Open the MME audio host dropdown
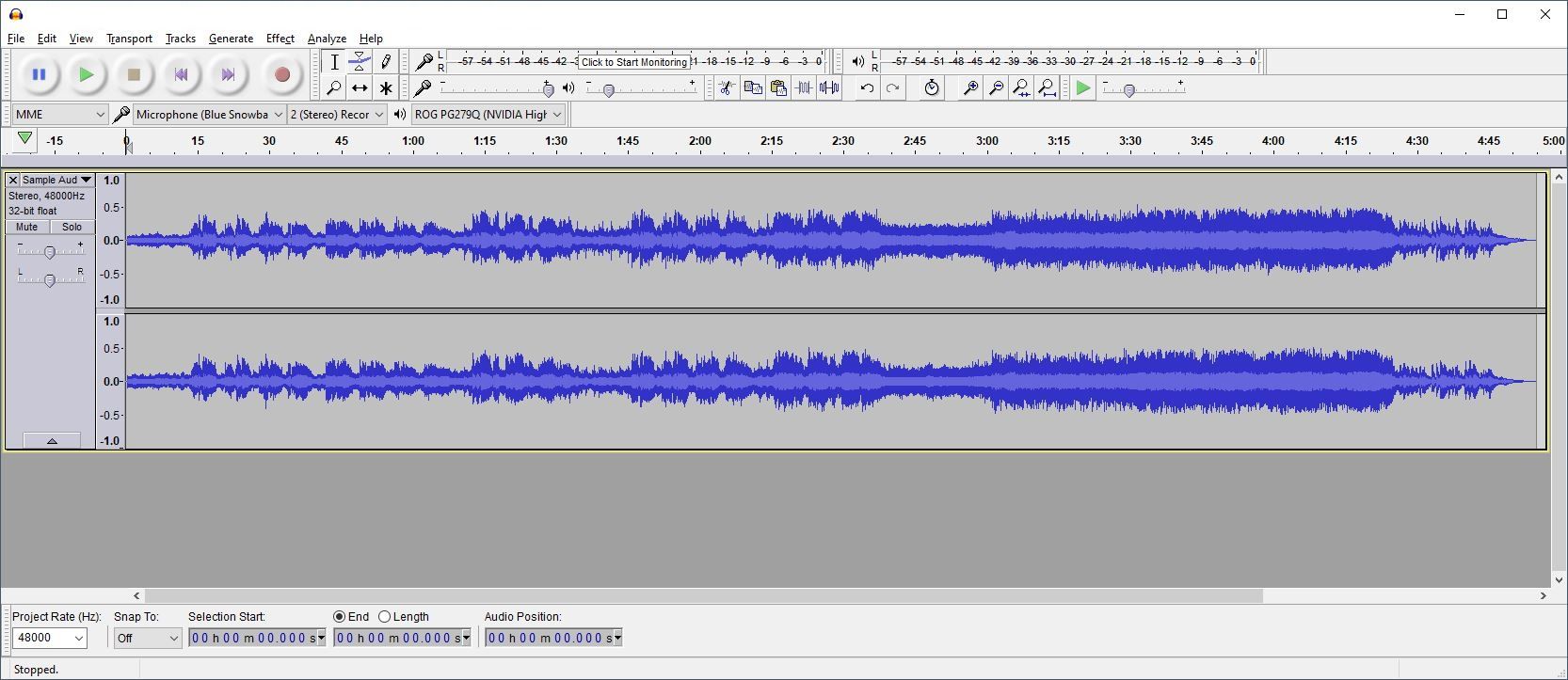1568x680 pixels. (59, 114)
